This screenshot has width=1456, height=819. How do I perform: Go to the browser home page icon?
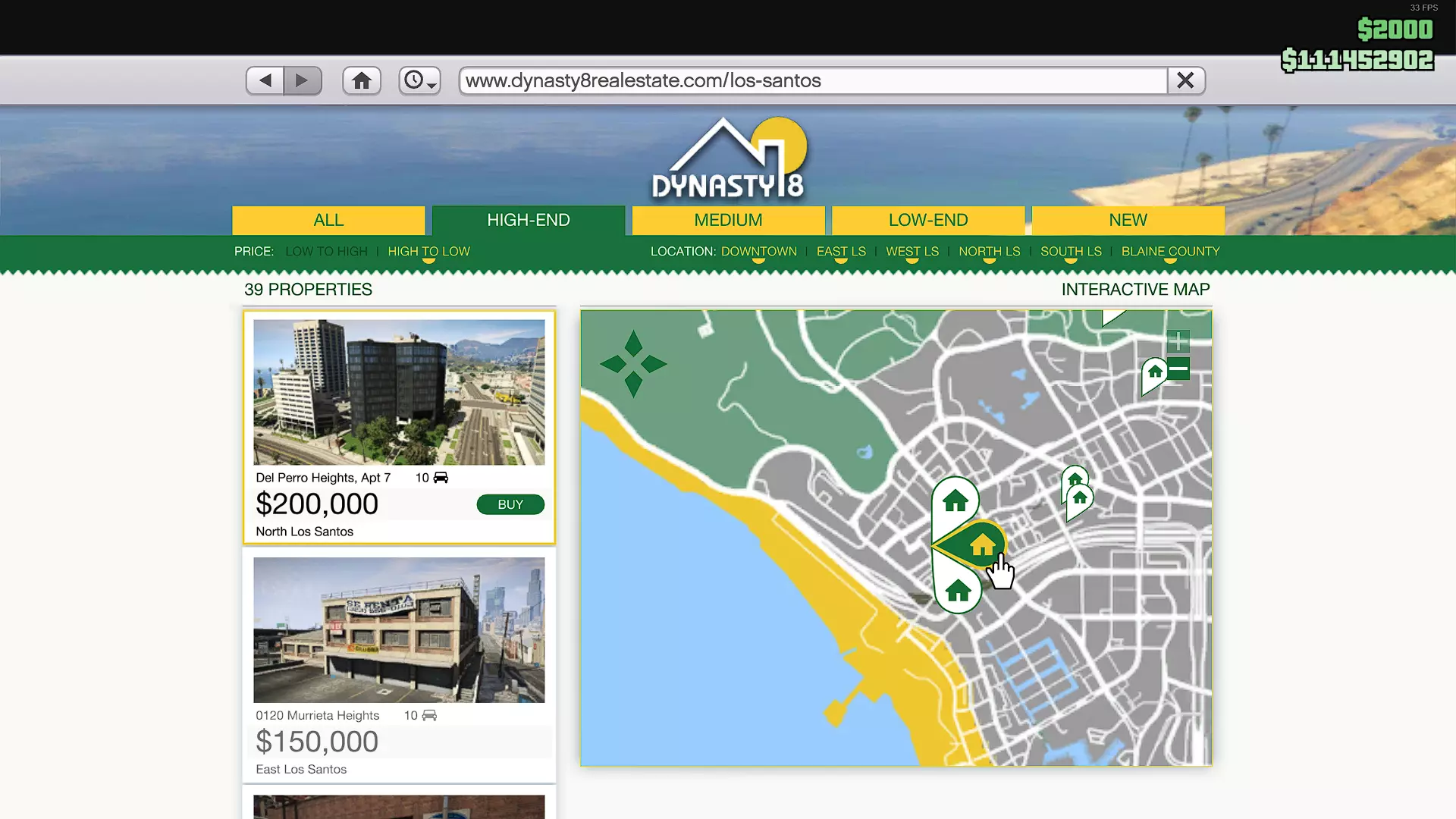click(x=362, y=80)
